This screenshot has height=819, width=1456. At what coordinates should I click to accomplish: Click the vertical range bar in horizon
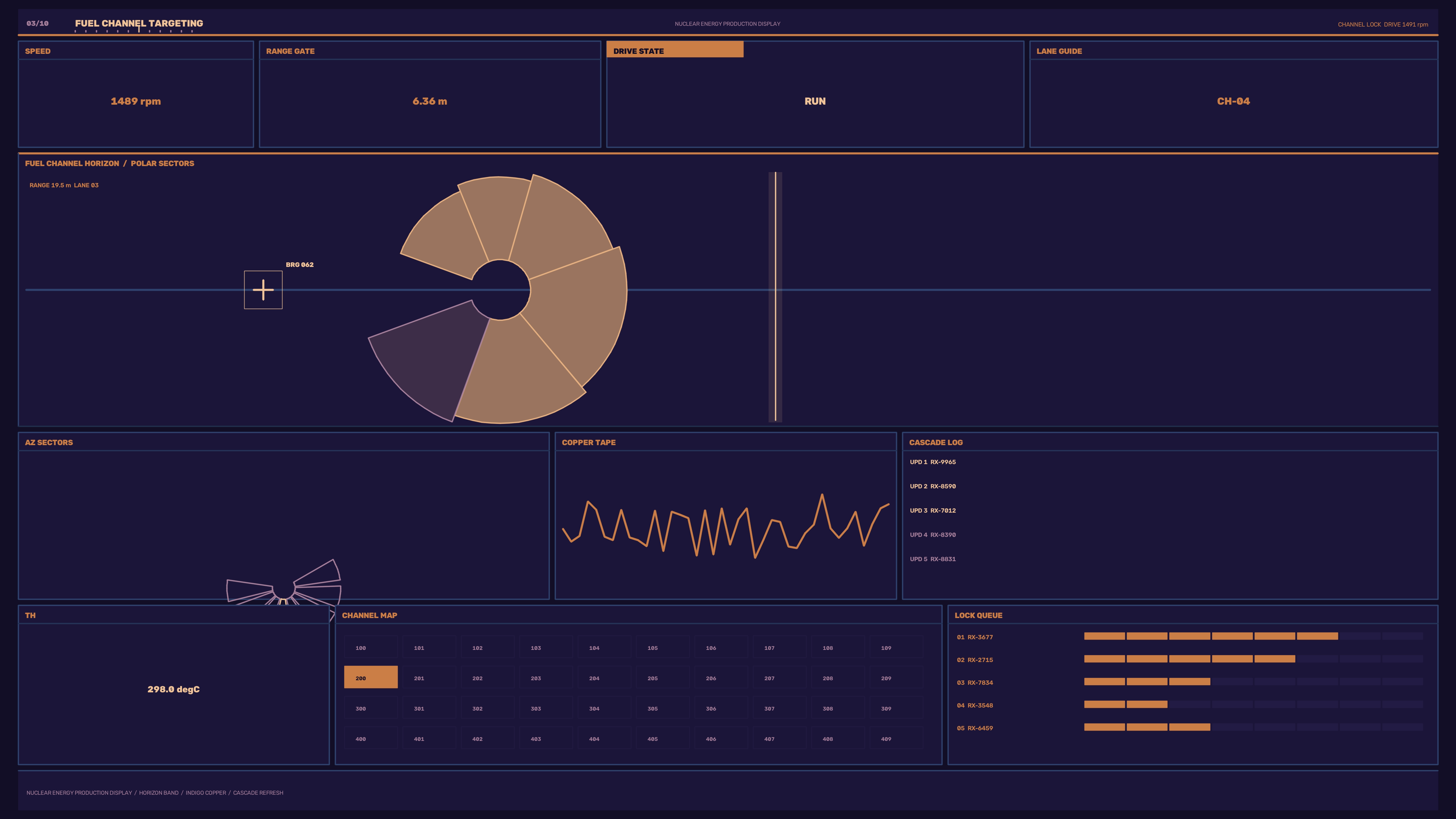[x=775, y=297]
